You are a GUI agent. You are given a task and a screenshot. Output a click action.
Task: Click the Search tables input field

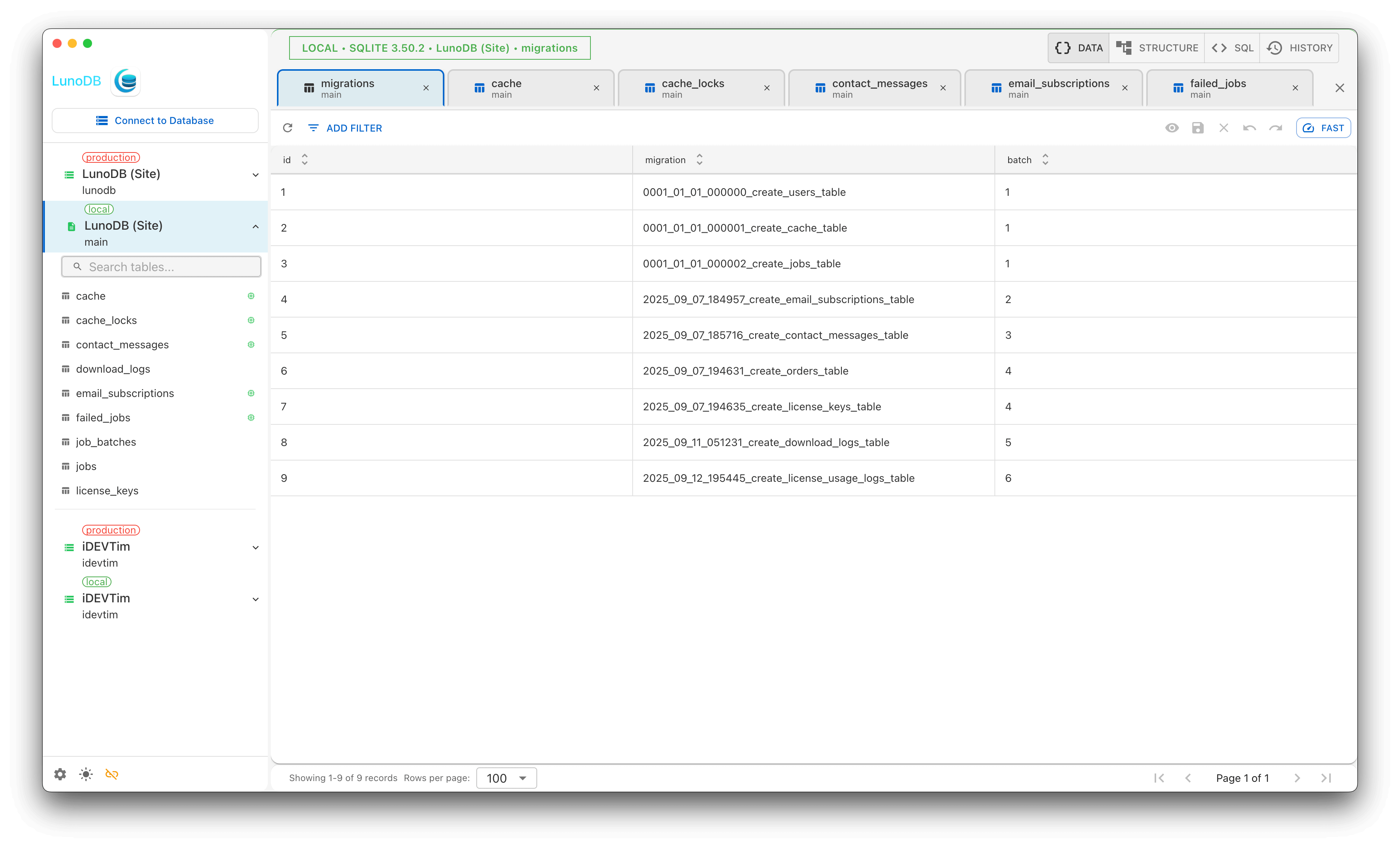click(161, 267)
